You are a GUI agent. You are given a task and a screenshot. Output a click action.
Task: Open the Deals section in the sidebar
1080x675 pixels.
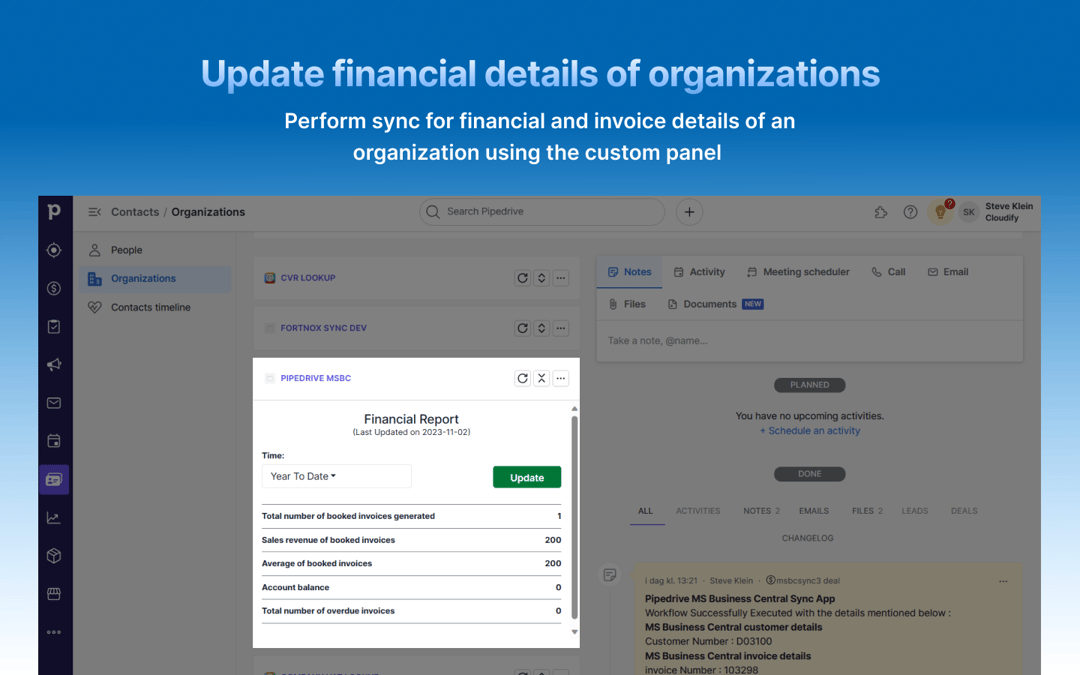pos(54,288)
